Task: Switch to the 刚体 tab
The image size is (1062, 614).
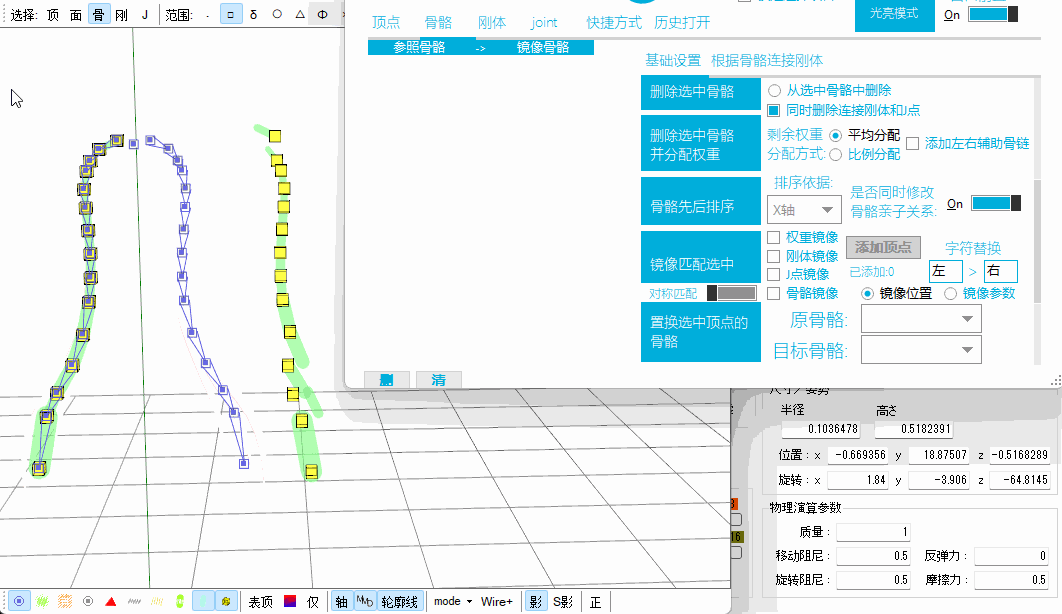Action: pyautogui.click(x=492, y=22)
